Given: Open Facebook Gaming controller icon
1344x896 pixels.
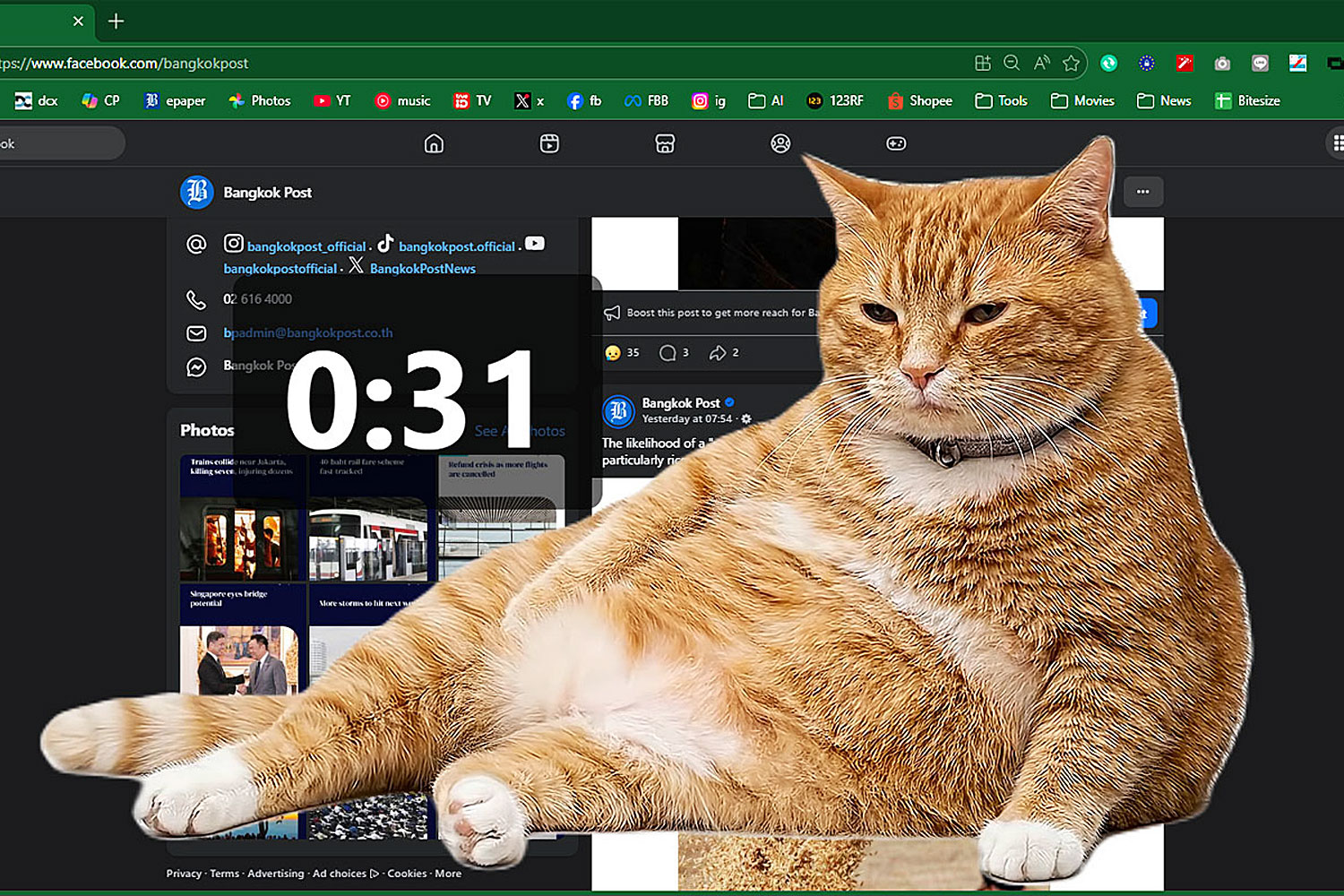Looking at the screenshot, I should tap(896, 143).
